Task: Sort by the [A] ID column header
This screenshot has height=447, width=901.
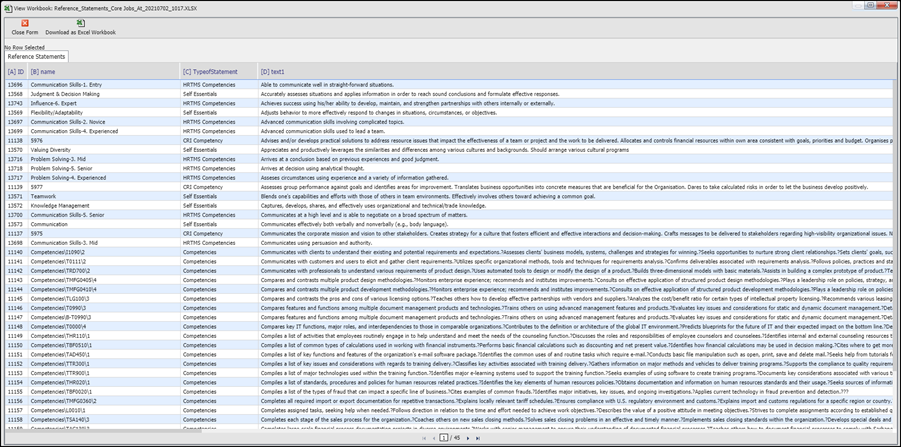Action: tap(16, 71)
